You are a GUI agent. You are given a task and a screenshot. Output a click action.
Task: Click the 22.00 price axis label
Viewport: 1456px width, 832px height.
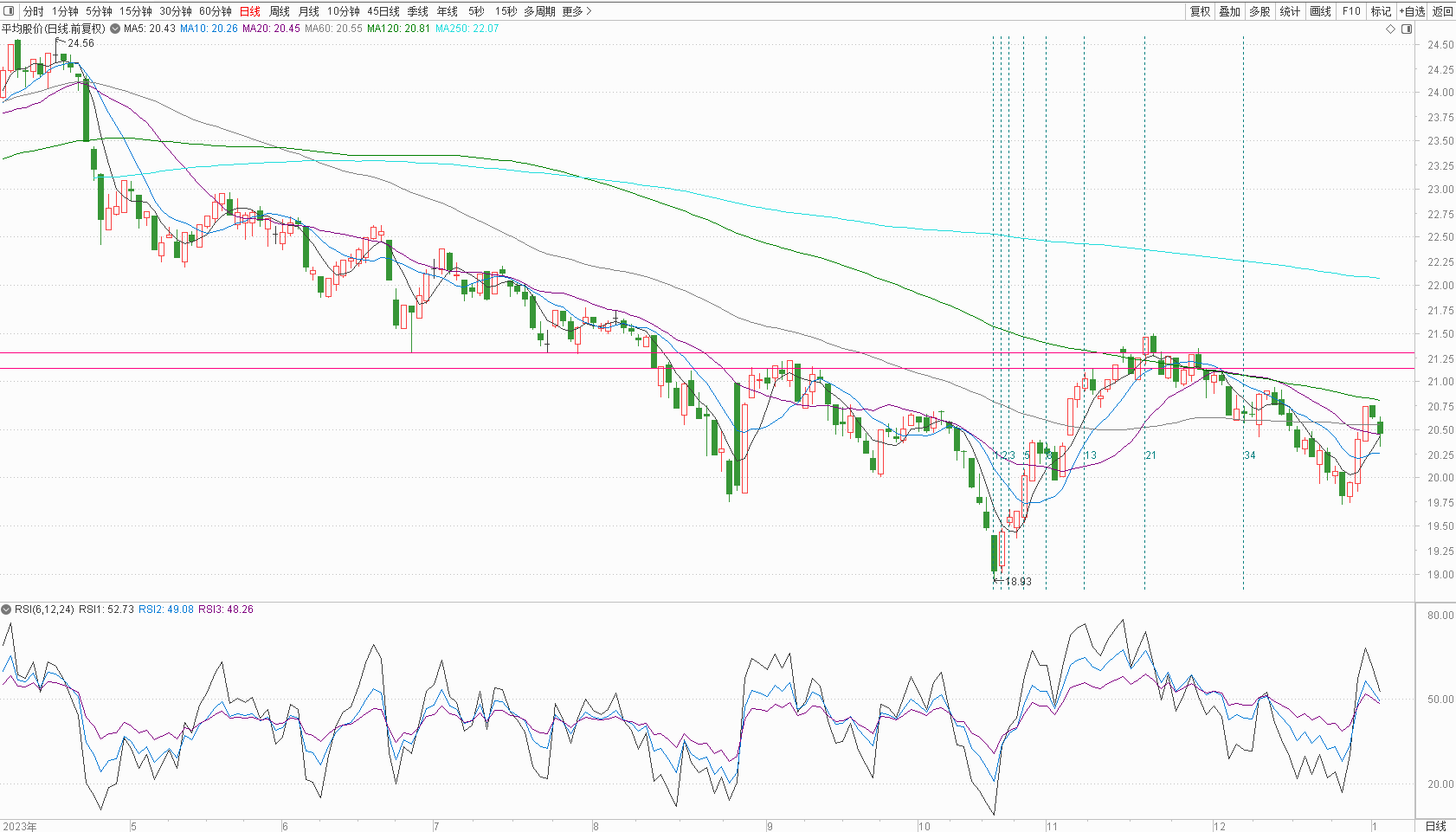click(1441, 286)
